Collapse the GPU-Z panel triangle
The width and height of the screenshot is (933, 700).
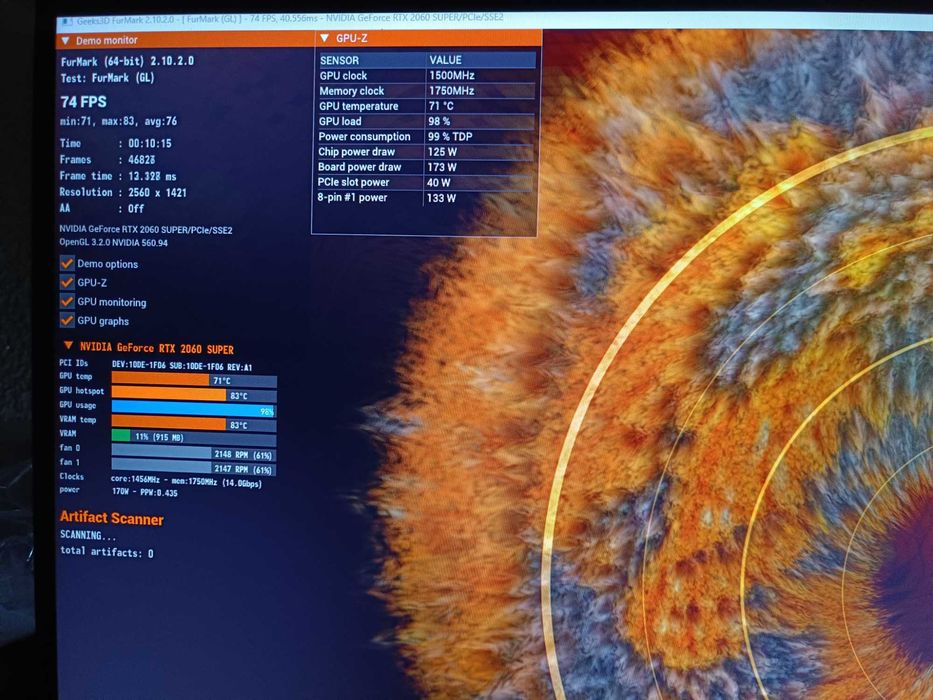324,38
